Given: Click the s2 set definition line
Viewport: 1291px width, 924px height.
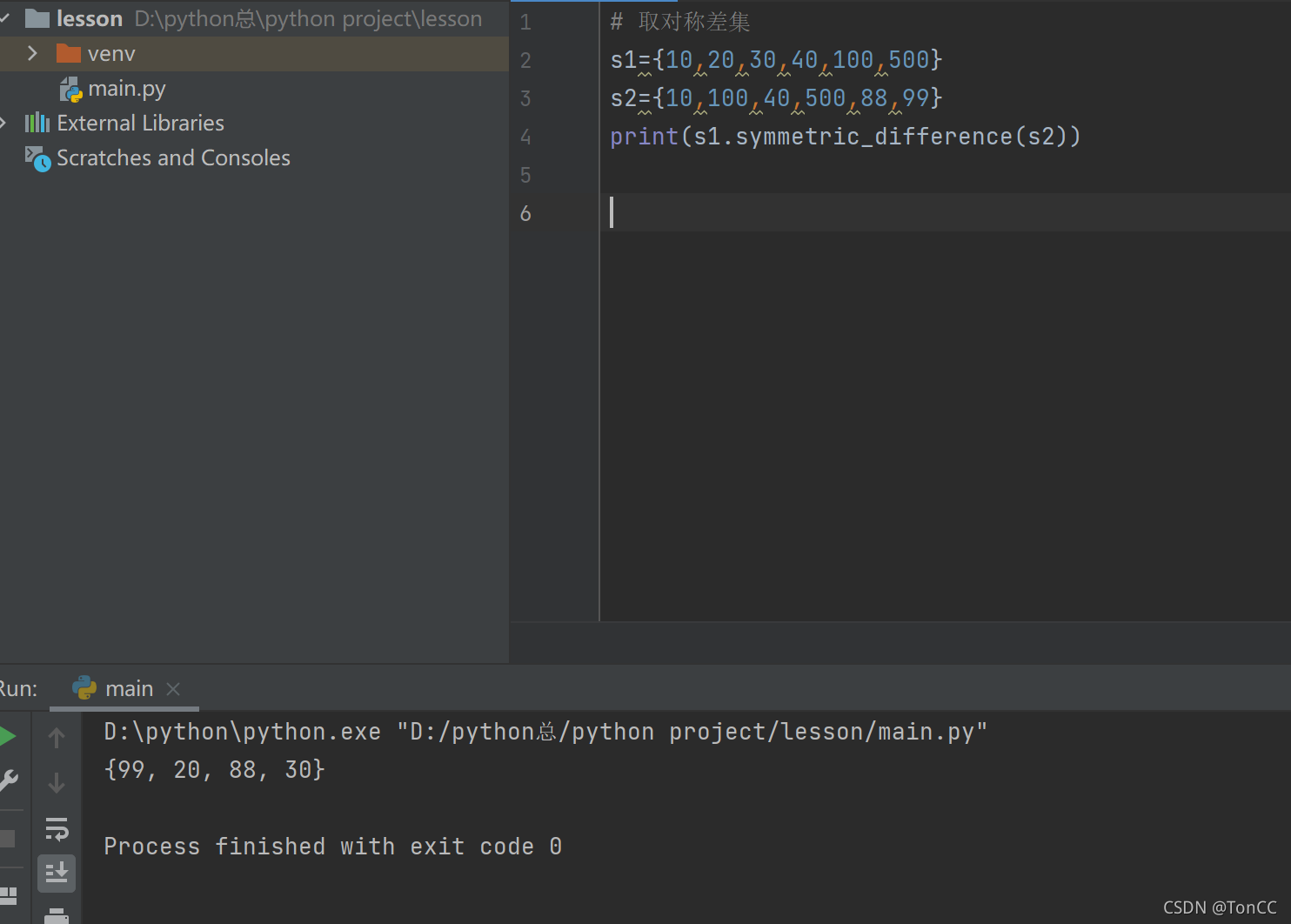Looking at the screenshot, I should [x=776, y=98].
